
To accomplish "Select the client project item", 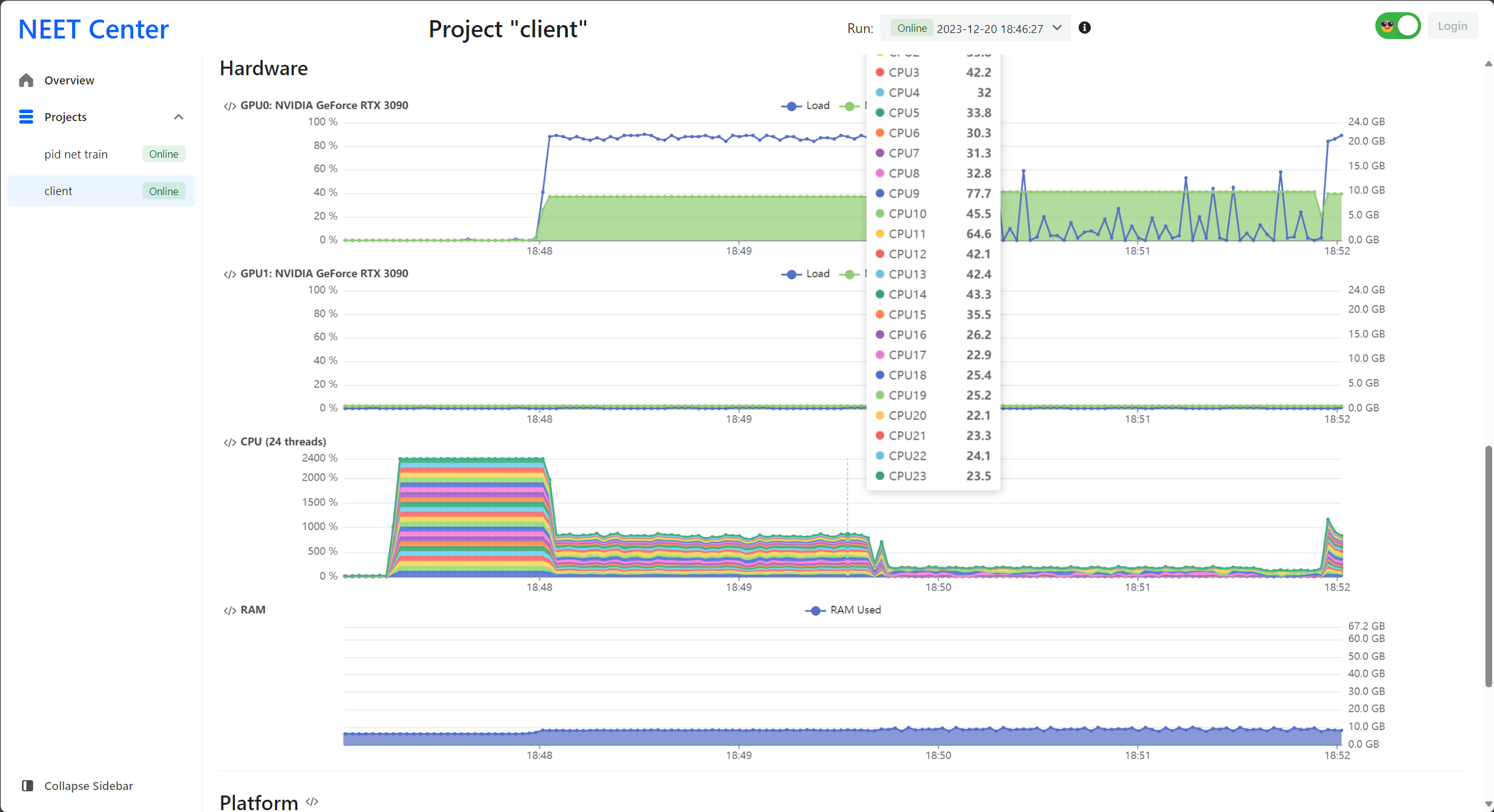I will click(59, 191).
